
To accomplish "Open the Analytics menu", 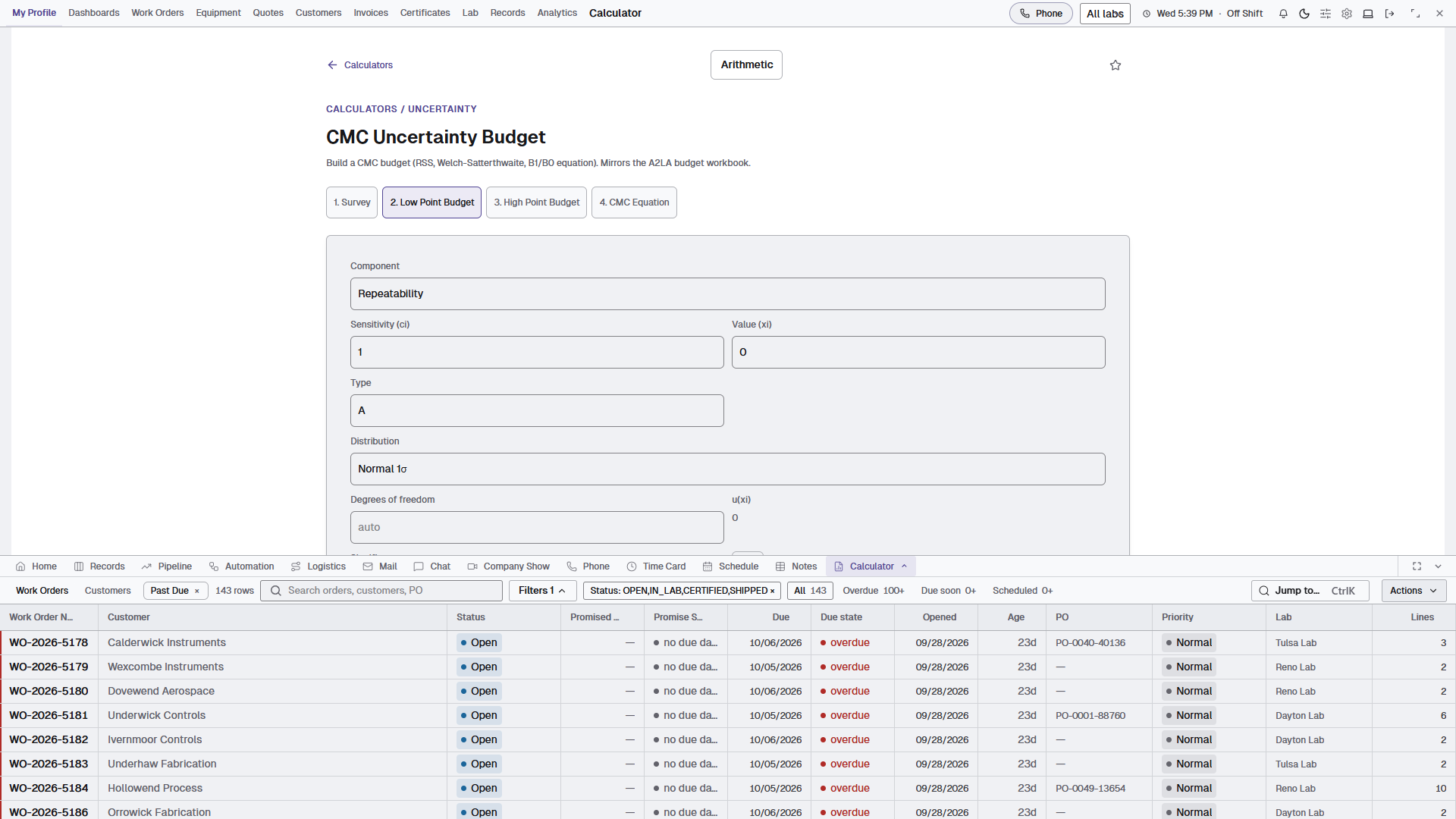I will 557,13.
